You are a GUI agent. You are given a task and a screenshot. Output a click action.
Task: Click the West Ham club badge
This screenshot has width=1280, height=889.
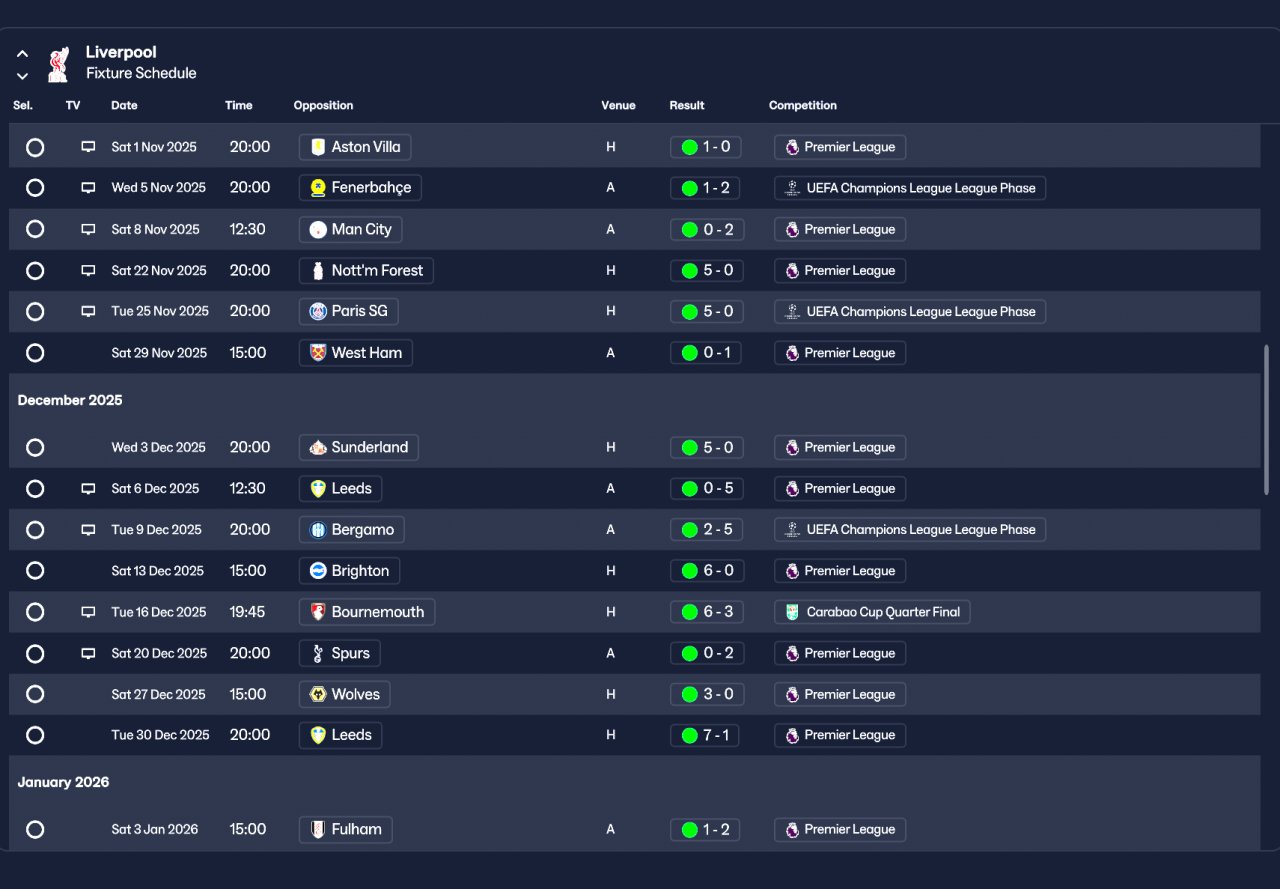tap(318, 353)
